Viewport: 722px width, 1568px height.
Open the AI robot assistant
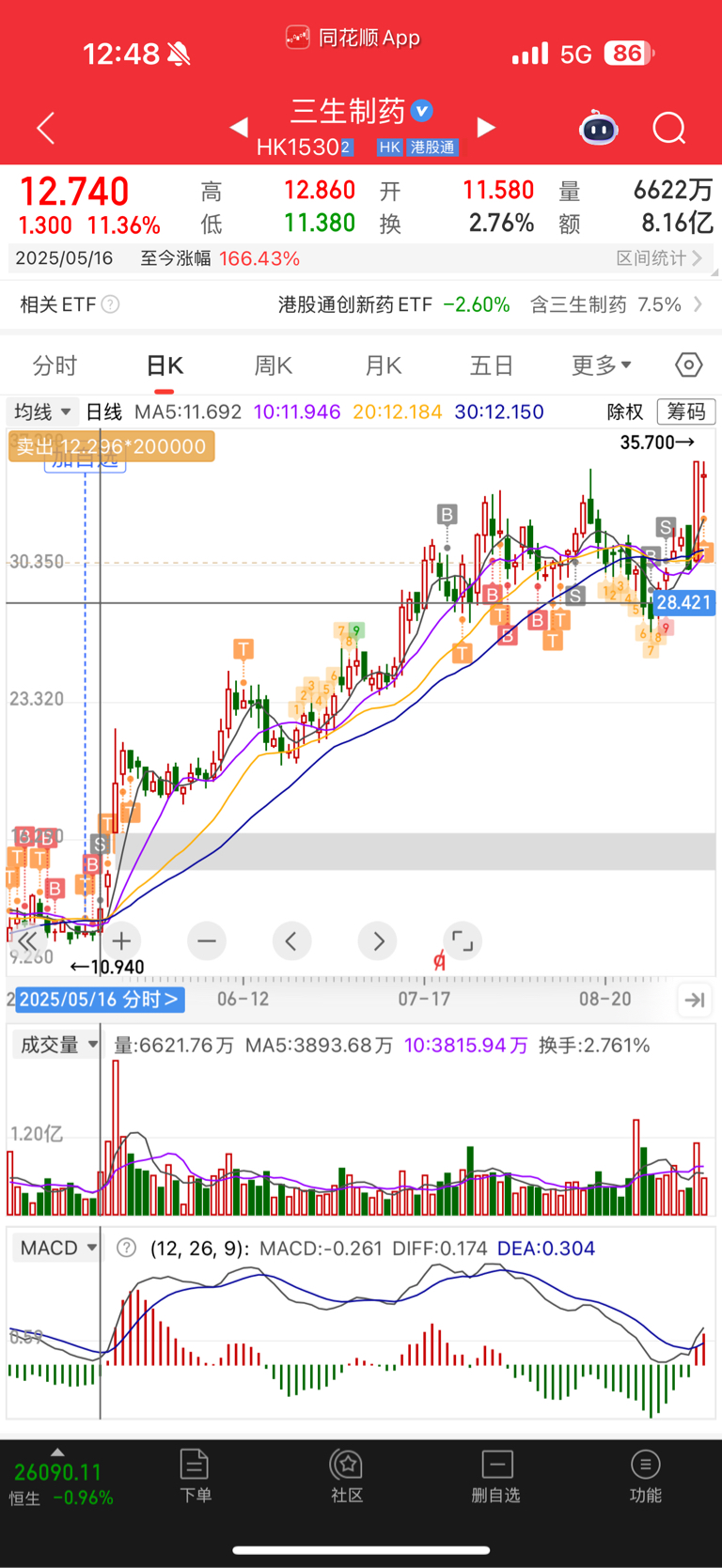[599, 128]
